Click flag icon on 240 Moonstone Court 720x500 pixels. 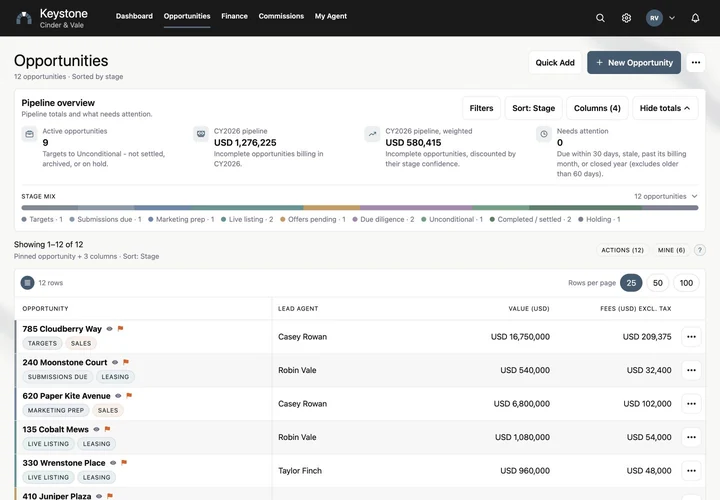click(x=126, y=362)
